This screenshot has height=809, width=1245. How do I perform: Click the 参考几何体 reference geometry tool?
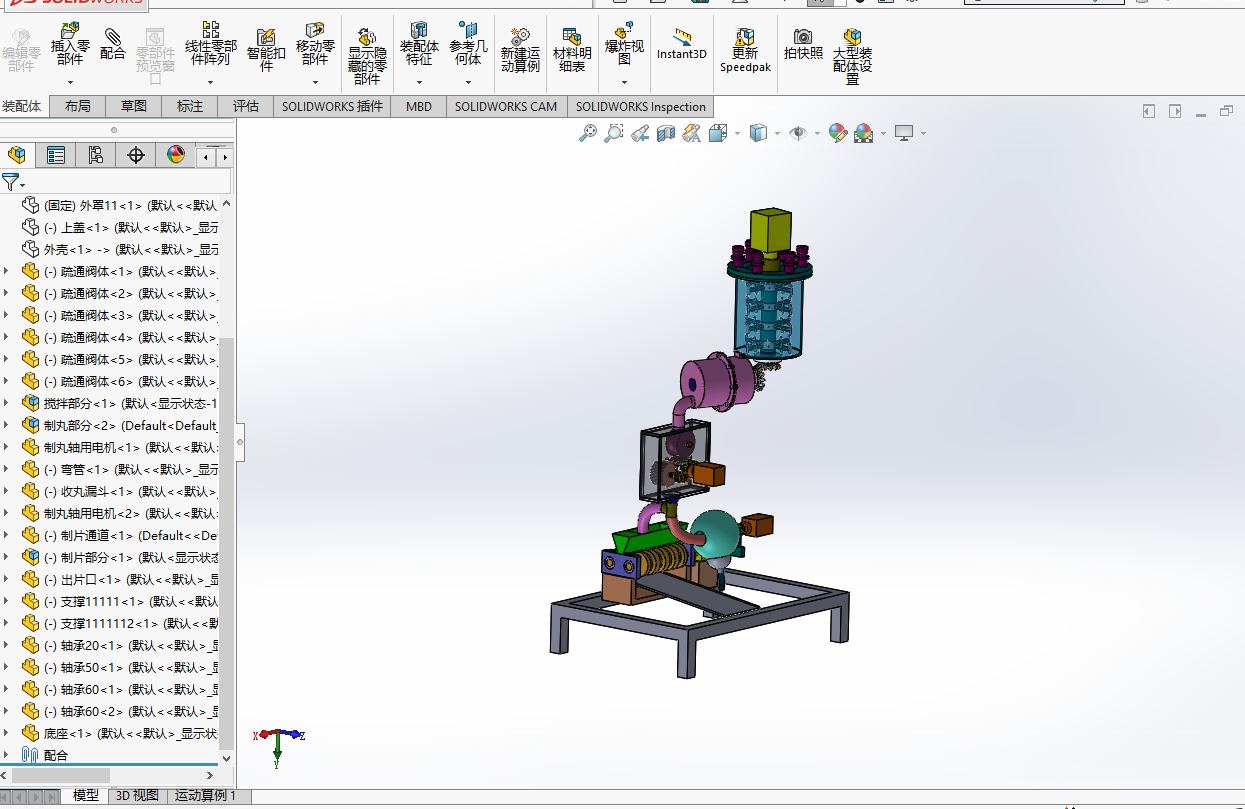click(468, 45)
